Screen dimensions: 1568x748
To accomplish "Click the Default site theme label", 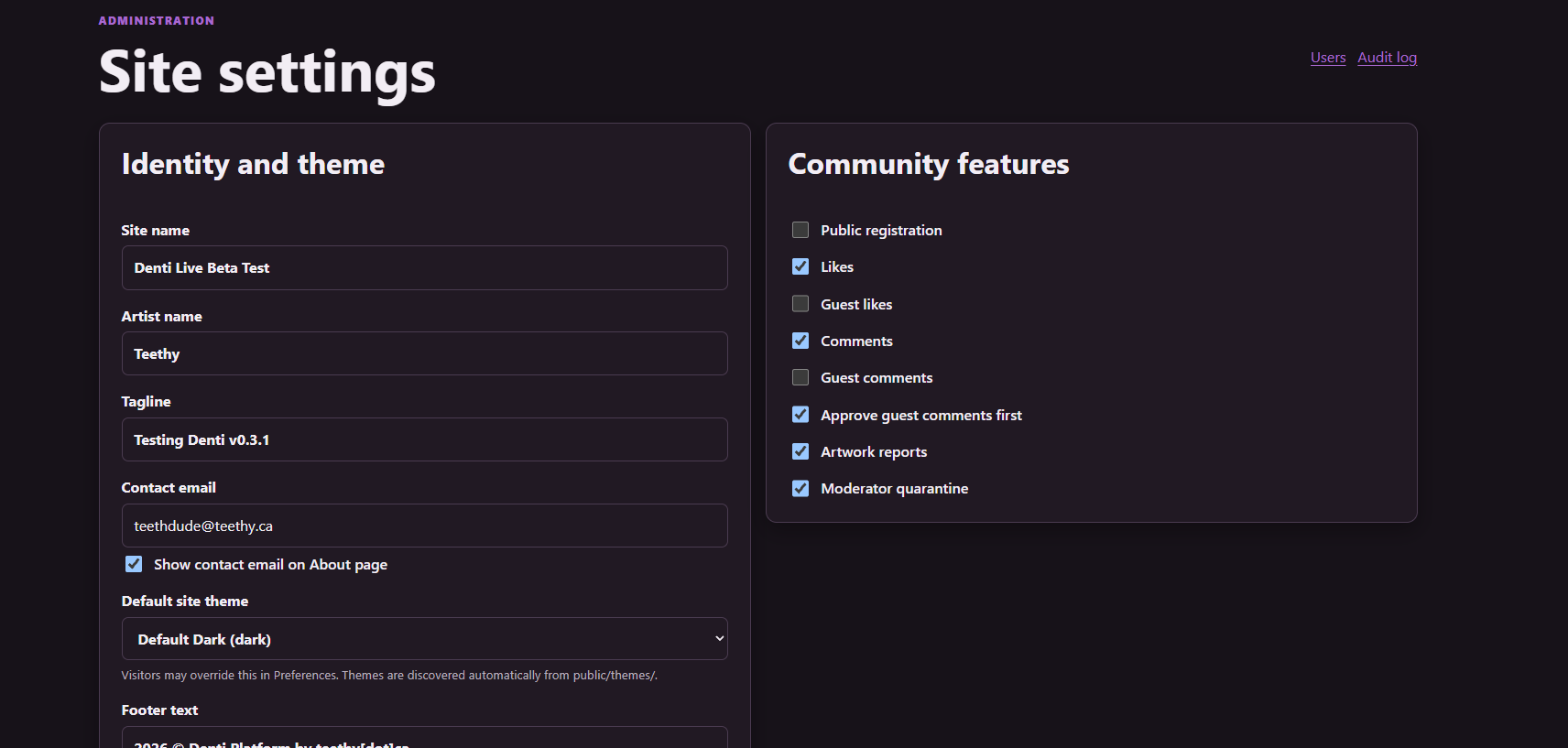I will coord(185,602).
